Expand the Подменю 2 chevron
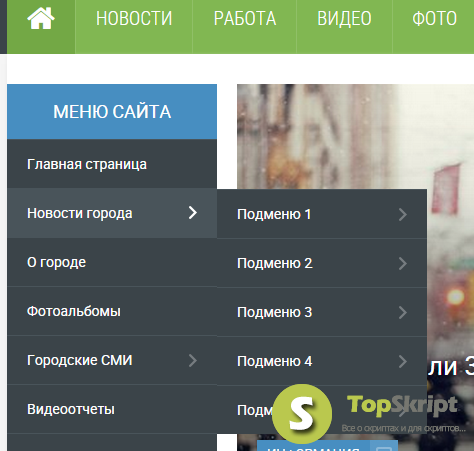 pos(403,263)
